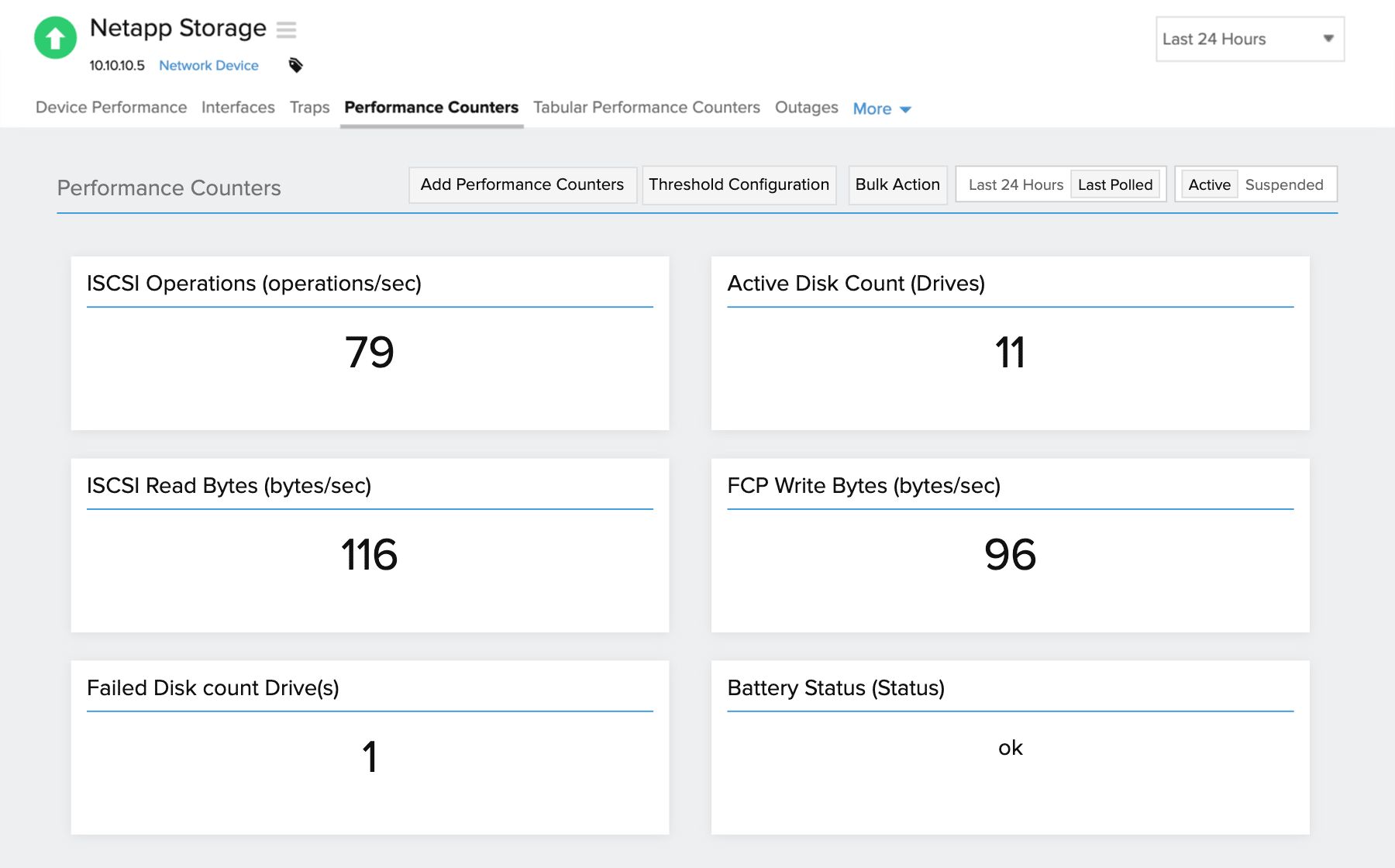Select the Active counters toggle

(x=1208, y=184)
